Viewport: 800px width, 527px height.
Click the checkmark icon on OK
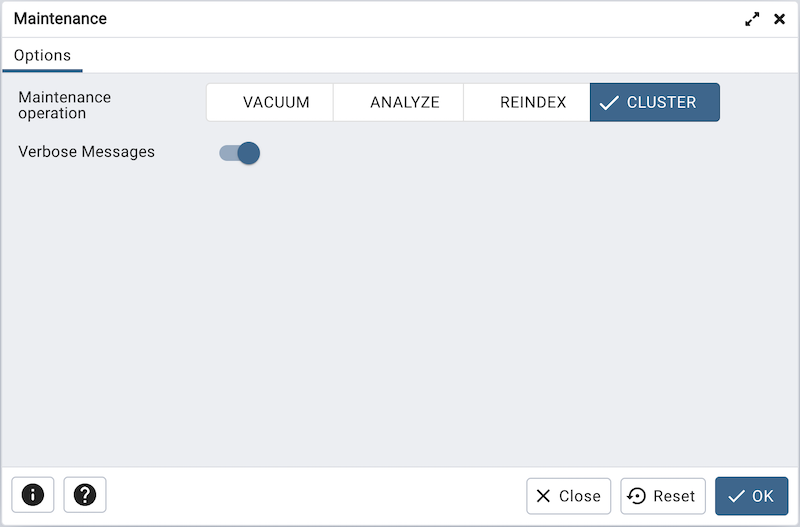[x=737, y=496]
